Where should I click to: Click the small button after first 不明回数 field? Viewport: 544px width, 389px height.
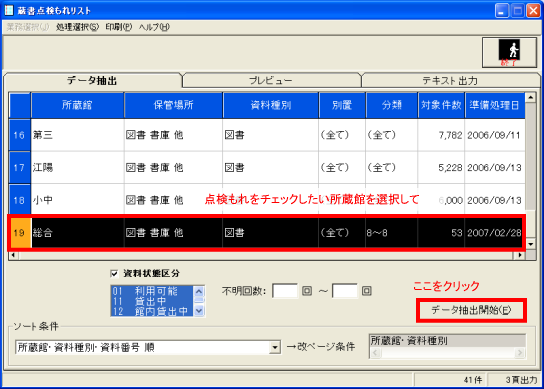pyautogui.click(x=307, y=291)
